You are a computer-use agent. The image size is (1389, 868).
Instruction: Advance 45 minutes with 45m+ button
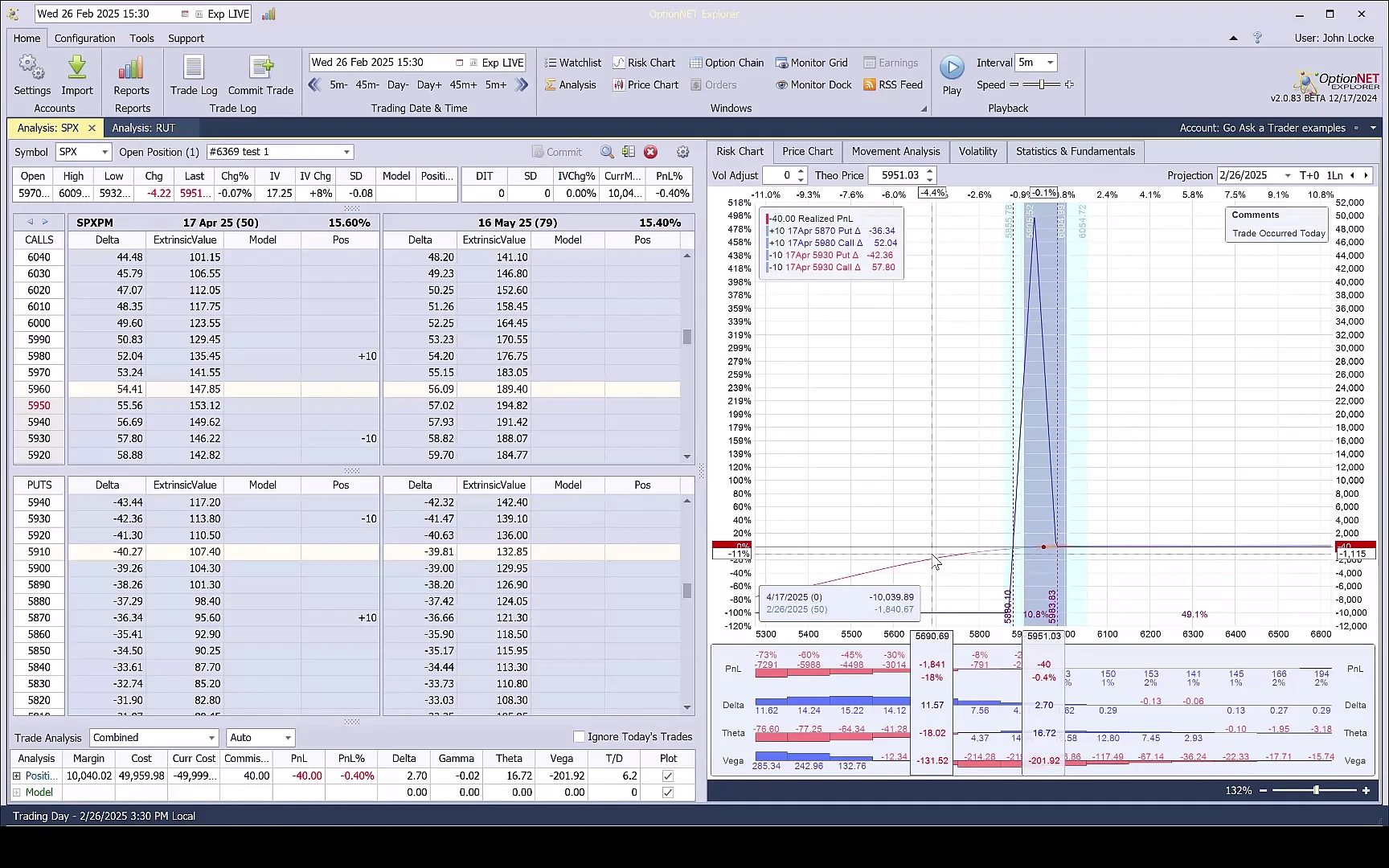coord(463,84)
